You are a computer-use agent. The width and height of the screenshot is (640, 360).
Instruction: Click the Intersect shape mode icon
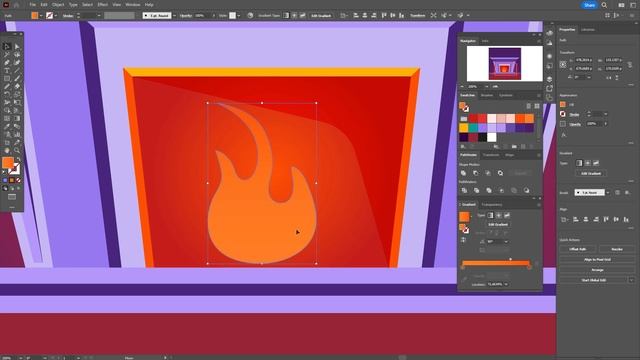pos(488,173)
